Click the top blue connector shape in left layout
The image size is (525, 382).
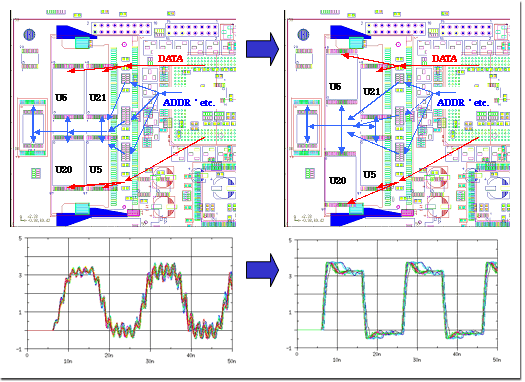(76, 32)
